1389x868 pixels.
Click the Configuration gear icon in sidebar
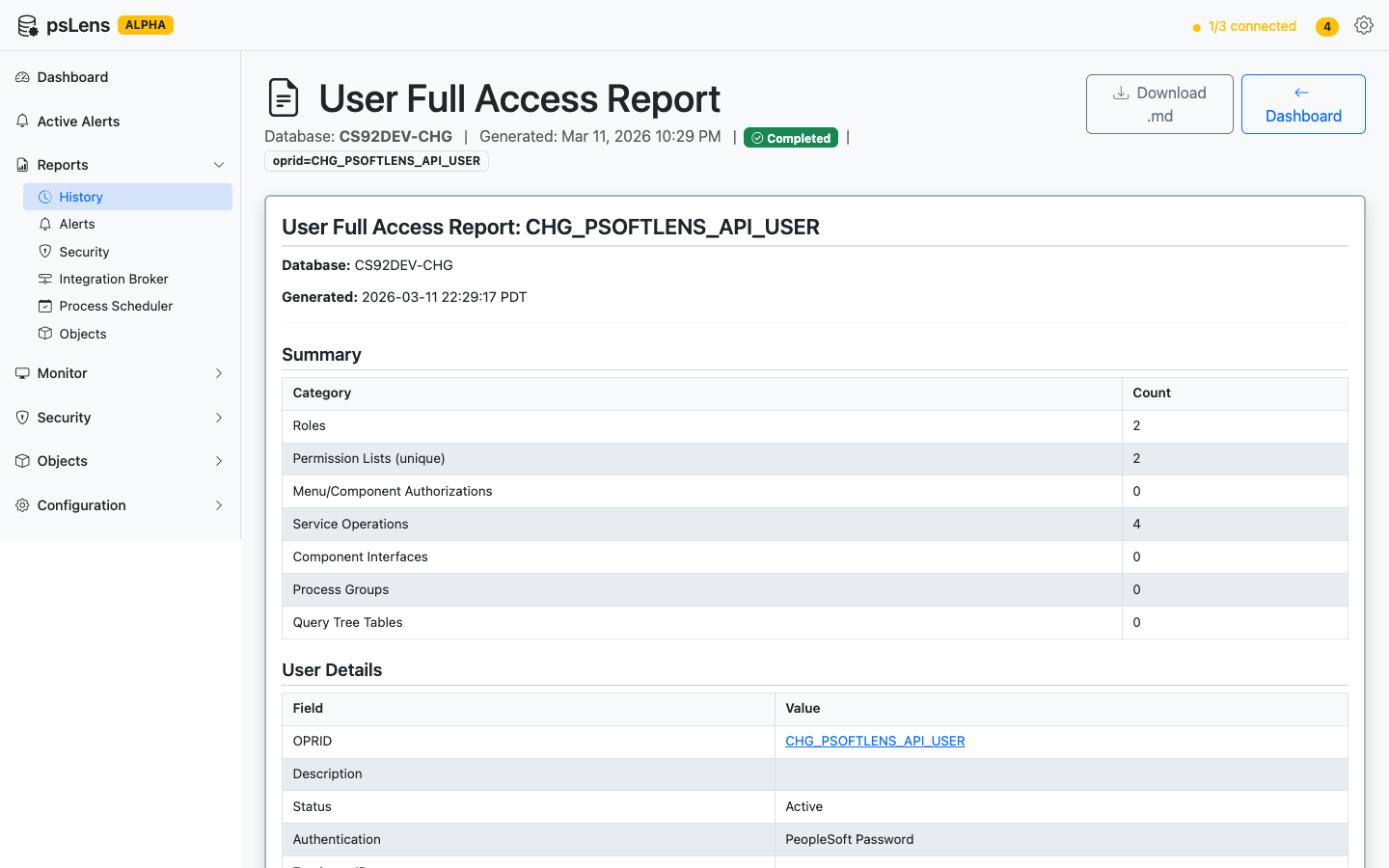[x=22, y=505]
